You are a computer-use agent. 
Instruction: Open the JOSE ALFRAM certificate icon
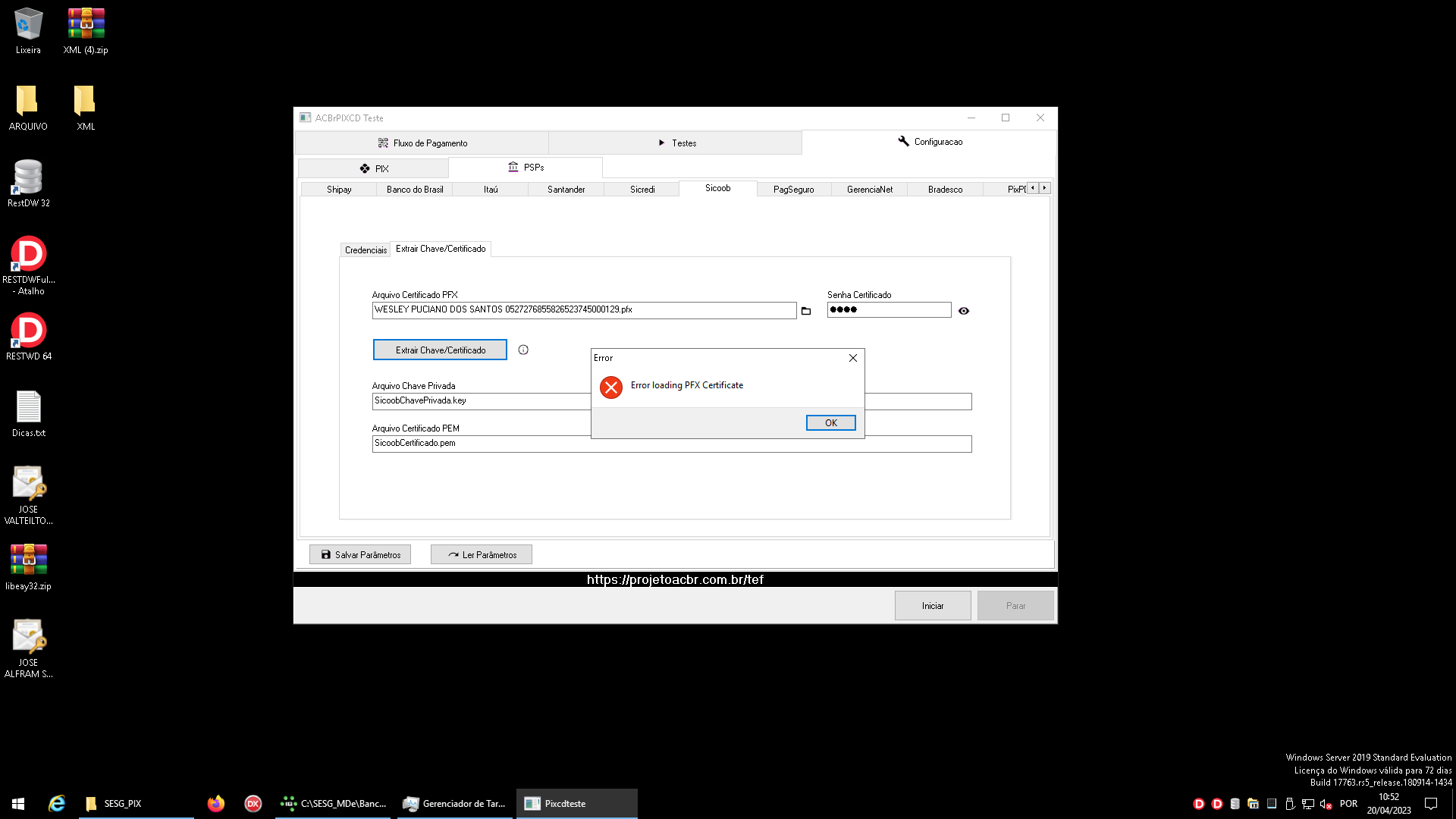click(x=28, y=648)
